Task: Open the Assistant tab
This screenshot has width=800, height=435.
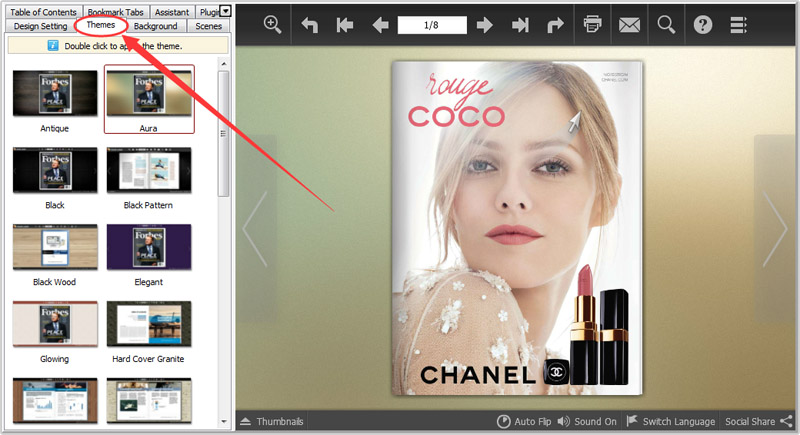Action: (172, 12)
